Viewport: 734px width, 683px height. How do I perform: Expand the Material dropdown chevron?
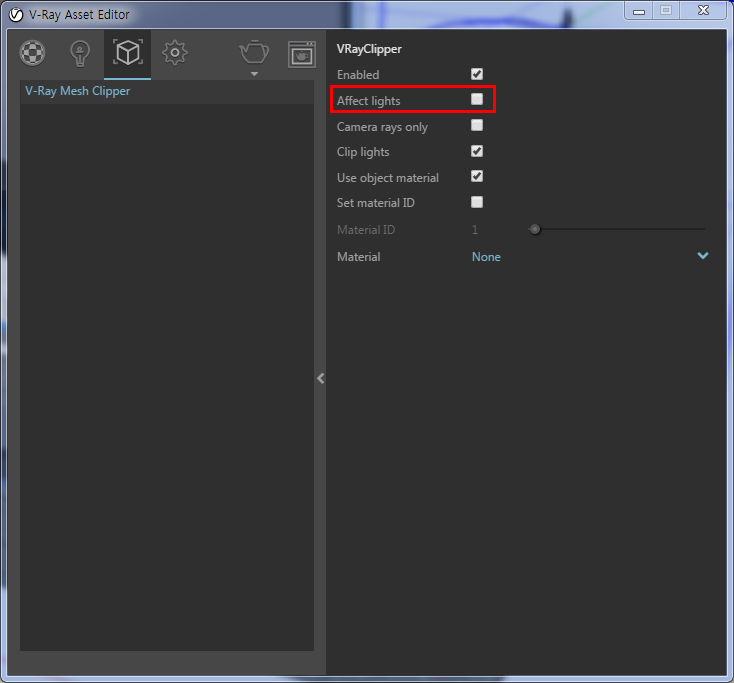coord(703,256)
